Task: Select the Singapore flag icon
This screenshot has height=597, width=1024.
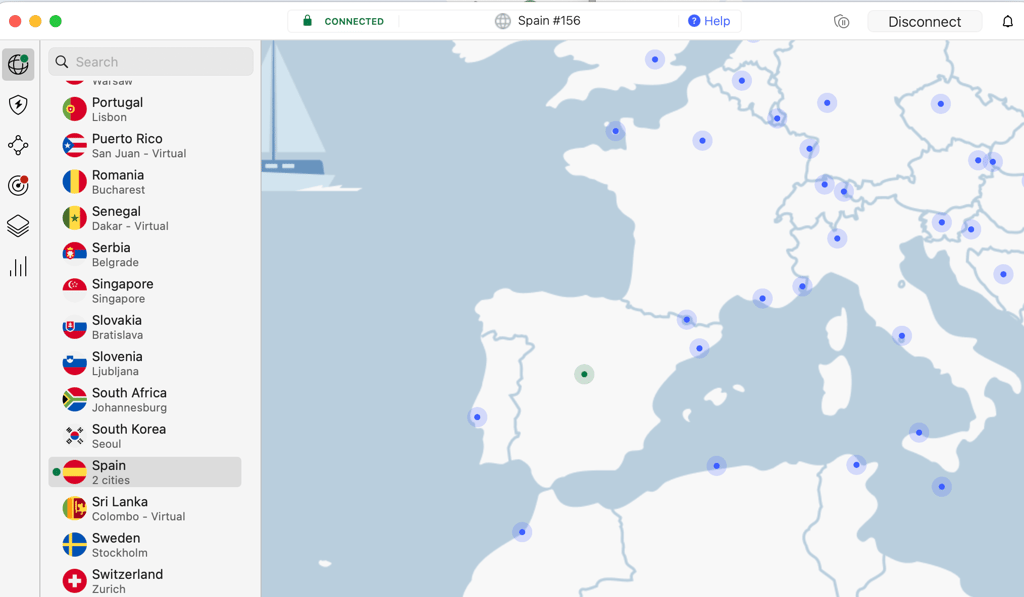Action: (x=74, y=291)
